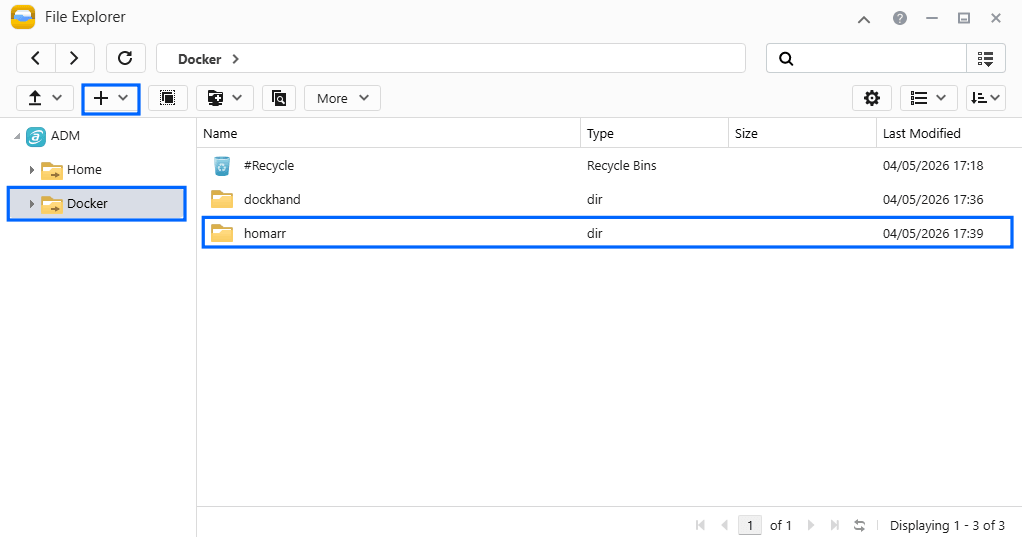Click the pagination refresh icon
The image size is (1022, 537).
[x=859, y=525]
